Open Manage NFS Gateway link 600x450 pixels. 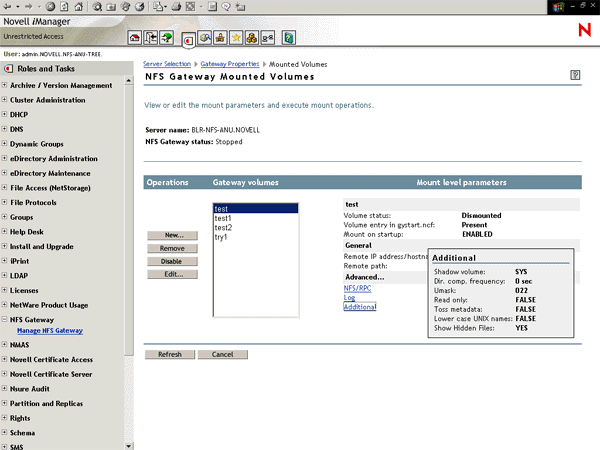[50, 331]
